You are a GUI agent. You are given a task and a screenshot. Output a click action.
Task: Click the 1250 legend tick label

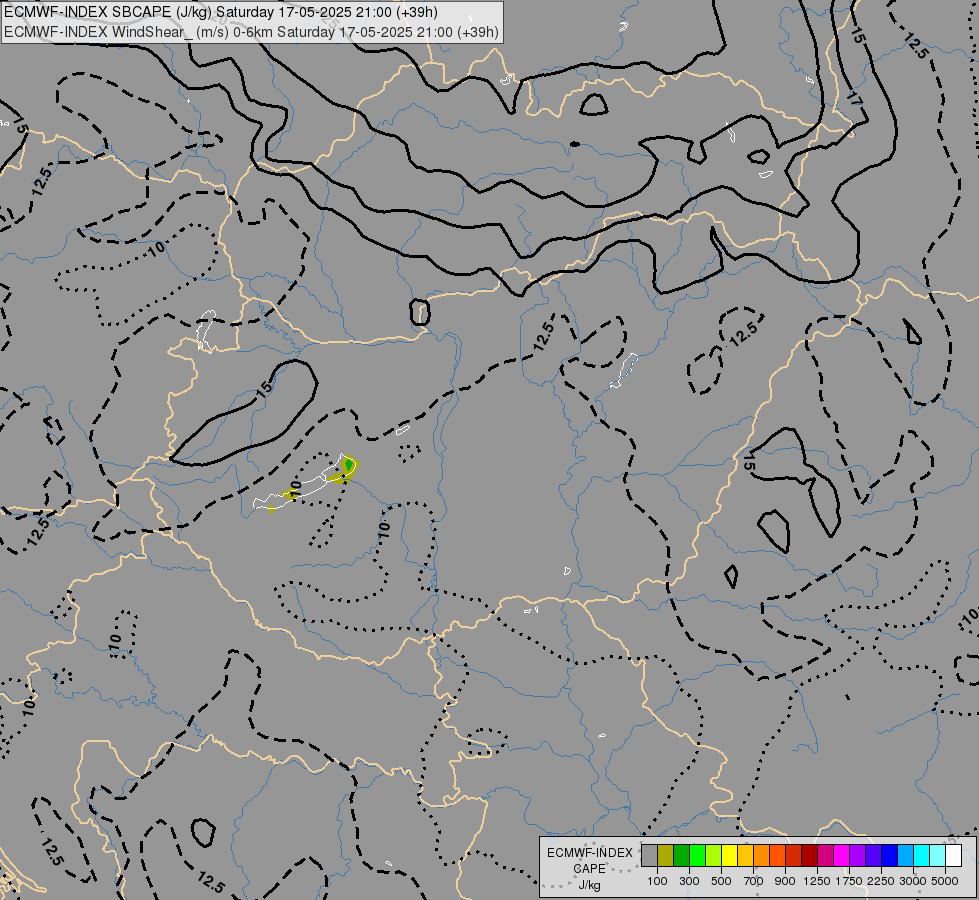coord(817,881)
